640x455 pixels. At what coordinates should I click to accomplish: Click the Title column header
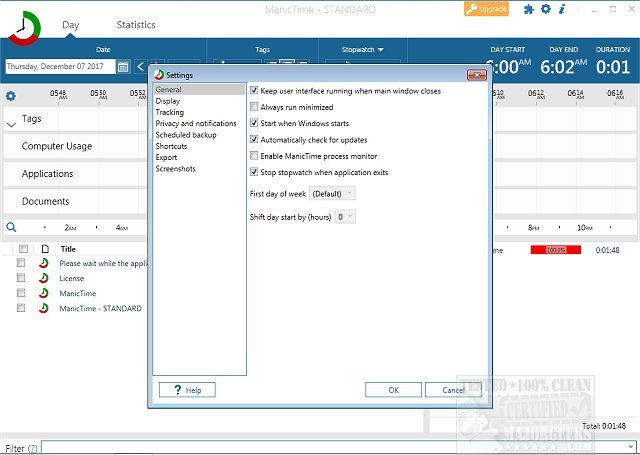[x=68, y=249]
